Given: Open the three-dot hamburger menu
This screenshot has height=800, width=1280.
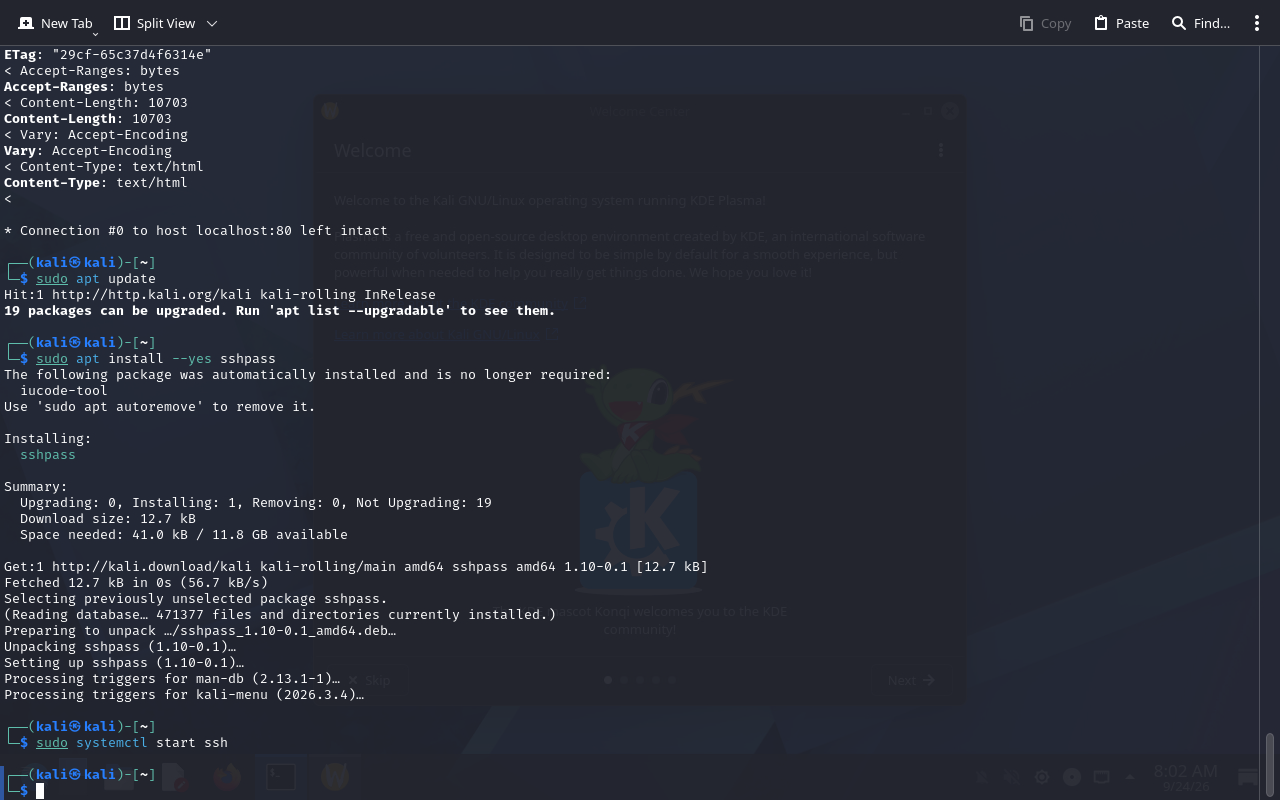Looking at the screenshot, I should [1257, 23].
